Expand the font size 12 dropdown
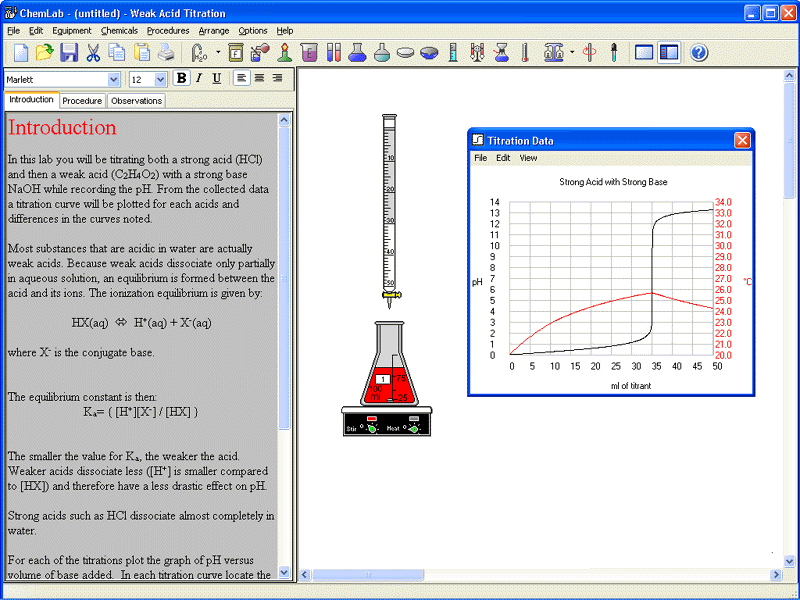 160,80
